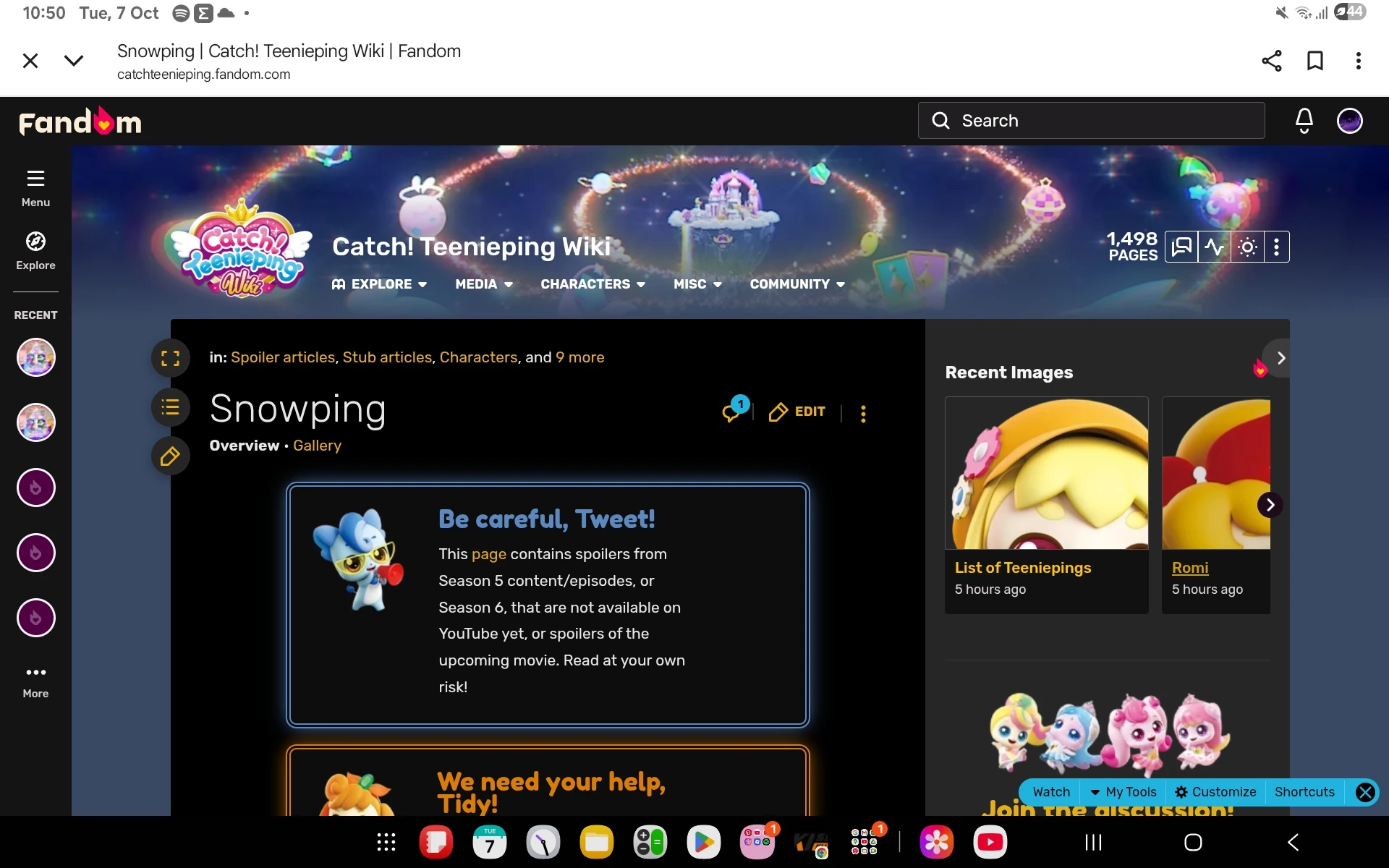This screenshot has width=1389, height=868.
Task: Launch YouTube from the taskbar
Action: [990, 841]
